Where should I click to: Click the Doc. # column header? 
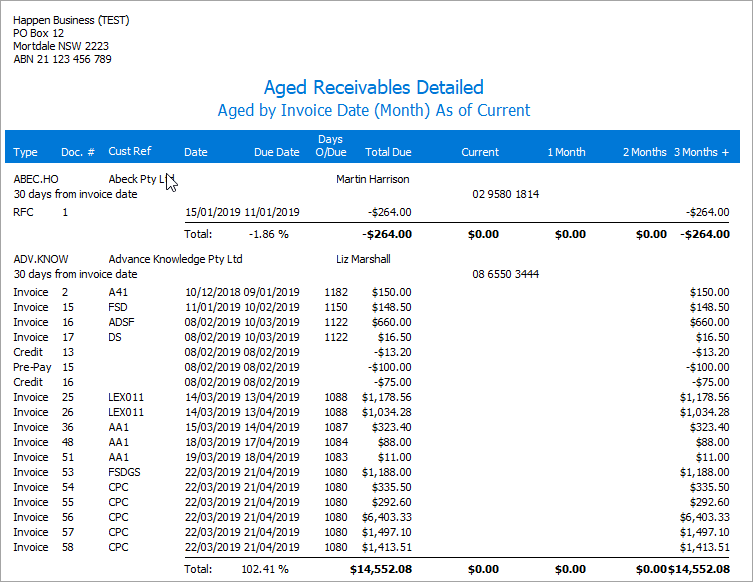[78, 152]
